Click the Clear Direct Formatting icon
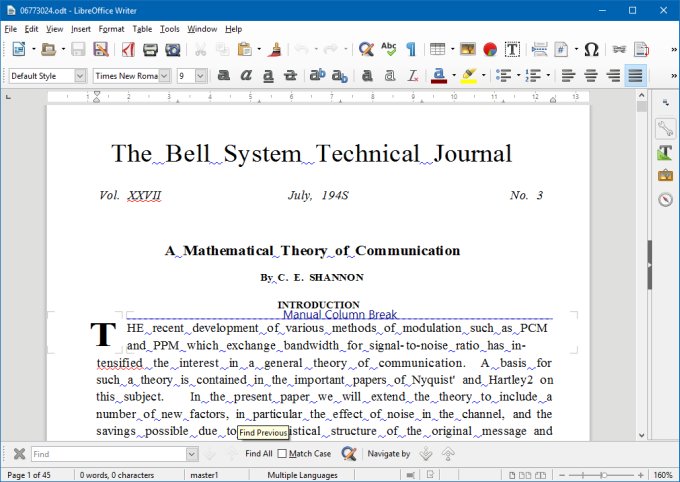Image resolution: width=680 pixels, height=482 pixels. click(412, 76)
